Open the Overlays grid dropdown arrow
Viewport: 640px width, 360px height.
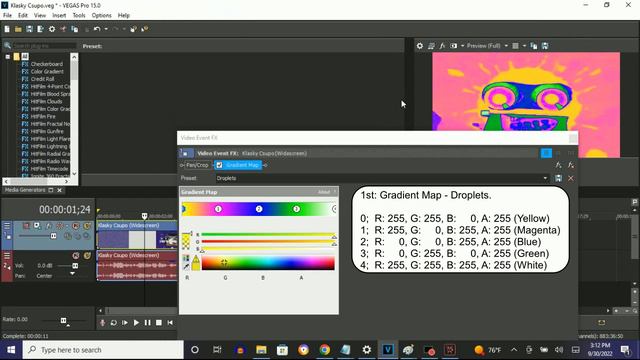click(524, 46)
